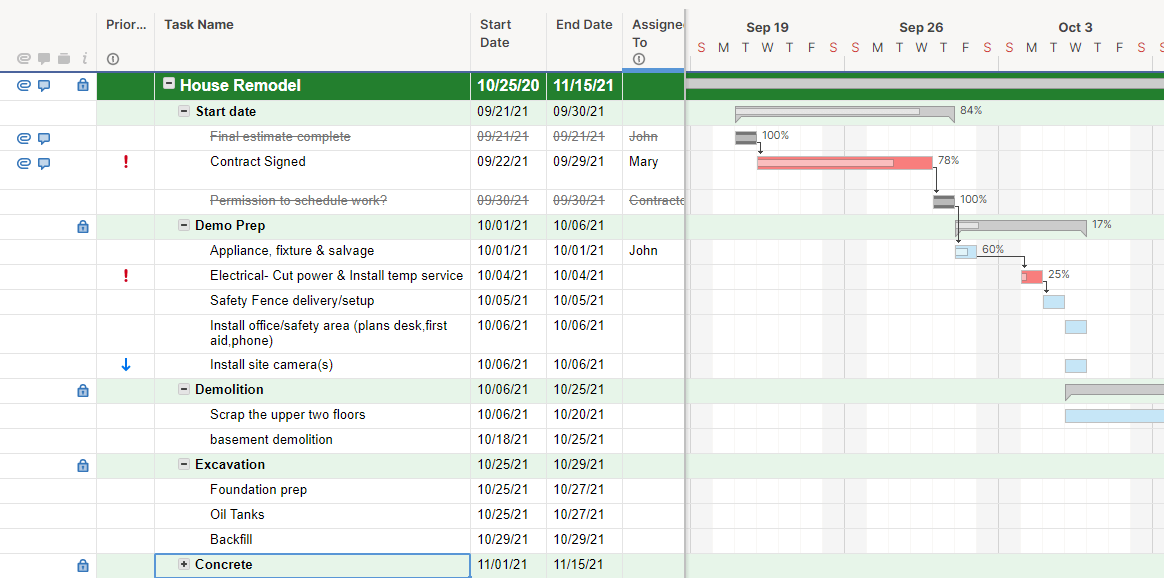Screen dimensions: 1164x578
Task: Click the Backfill task name cell
Action: click(x=231, y=539)
